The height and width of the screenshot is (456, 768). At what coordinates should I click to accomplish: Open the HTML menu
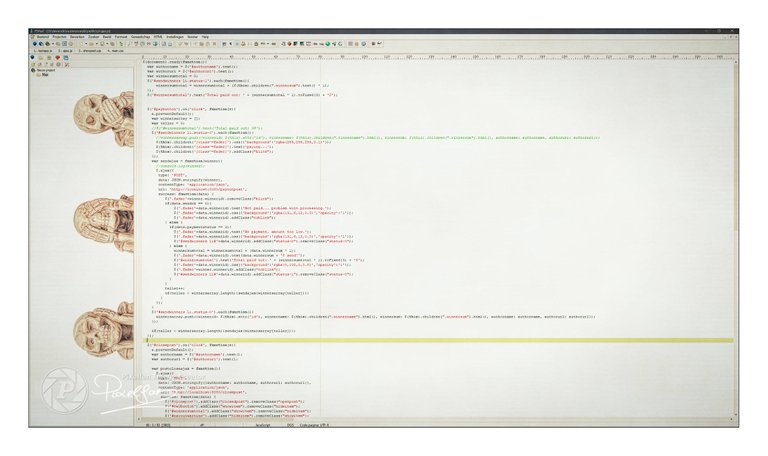[x=158, y=37]
